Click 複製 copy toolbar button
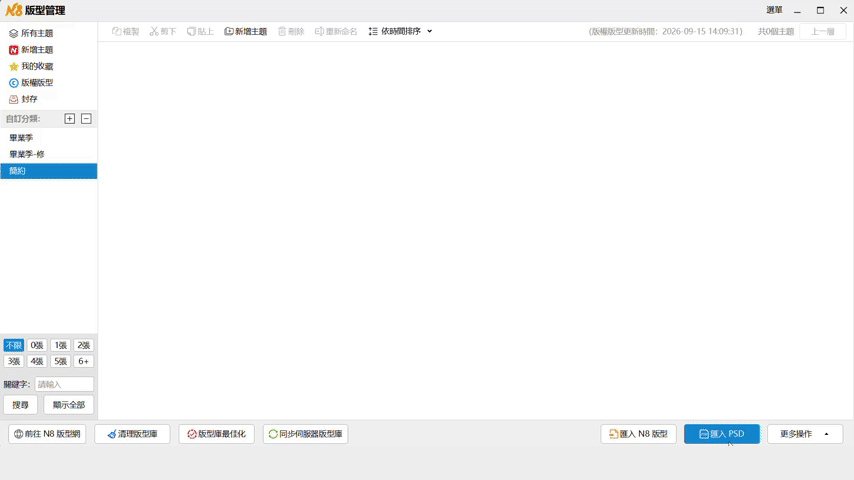854x480 pixels. (x=125, y=32)
